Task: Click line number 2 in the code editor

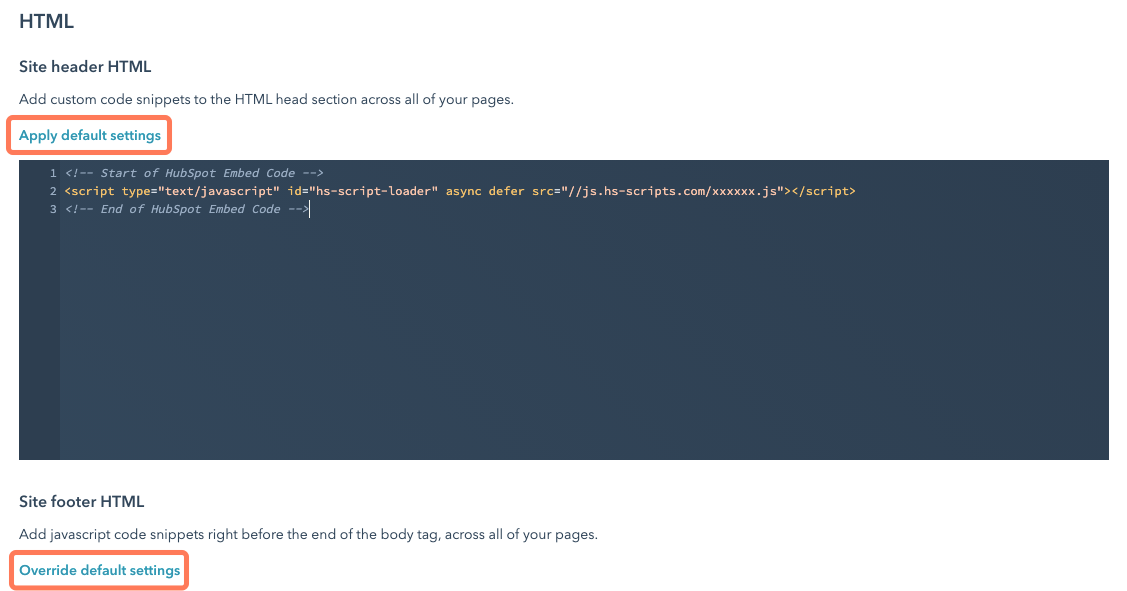Action: 54,190
